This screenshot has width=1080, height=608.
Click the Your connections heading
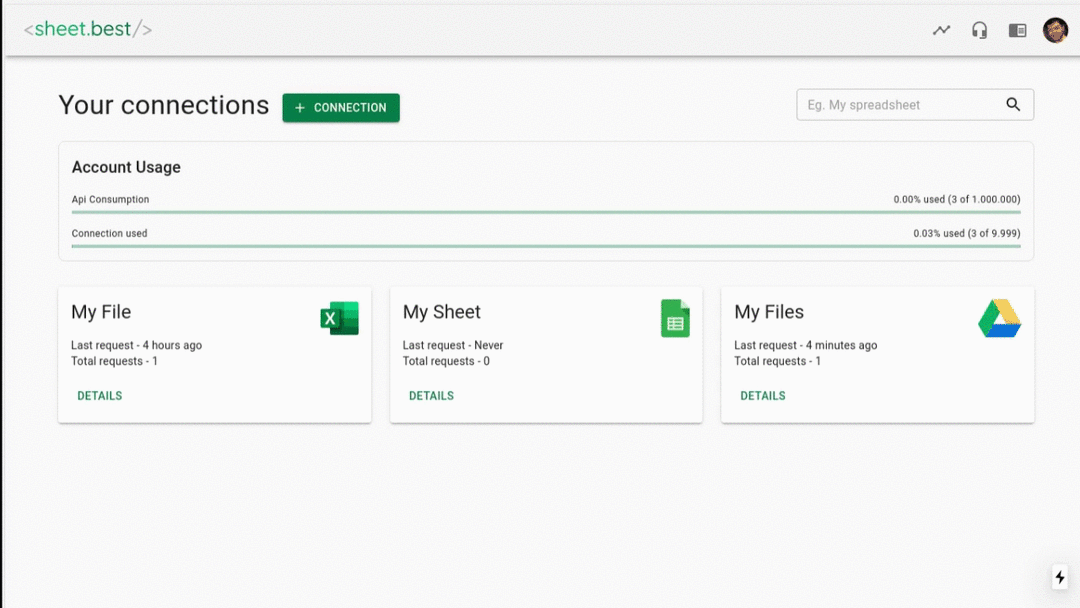coord(164,106)
